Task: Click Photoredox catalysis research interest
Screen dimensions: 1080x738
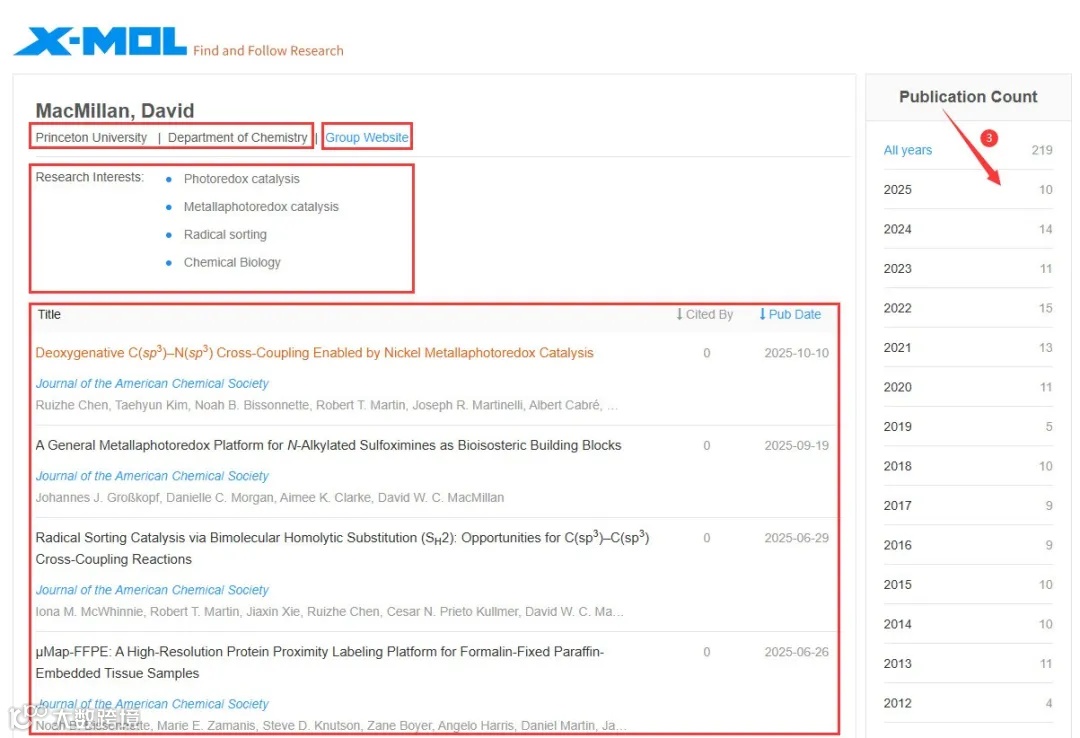Action: [242, 178]
